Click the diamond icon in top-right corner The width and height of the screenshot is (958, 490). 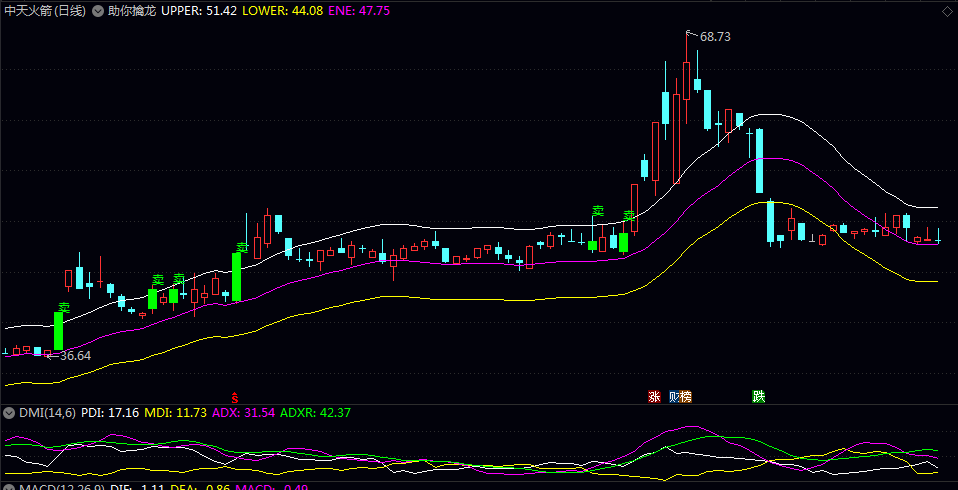pyautogui.click(x=945, y=10)
